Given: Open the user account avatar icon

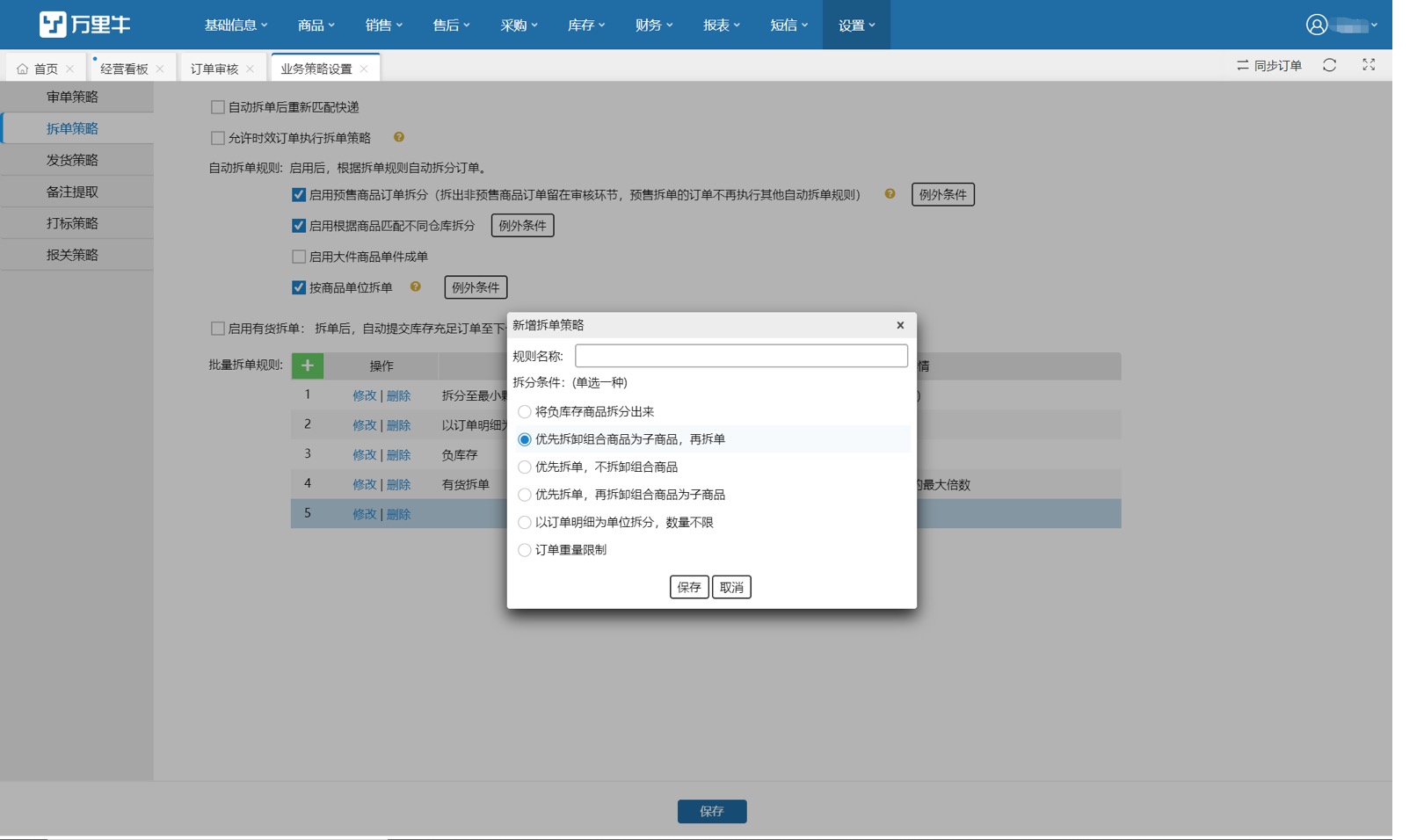Looking at the screenshot, I should click(1316, 25).
